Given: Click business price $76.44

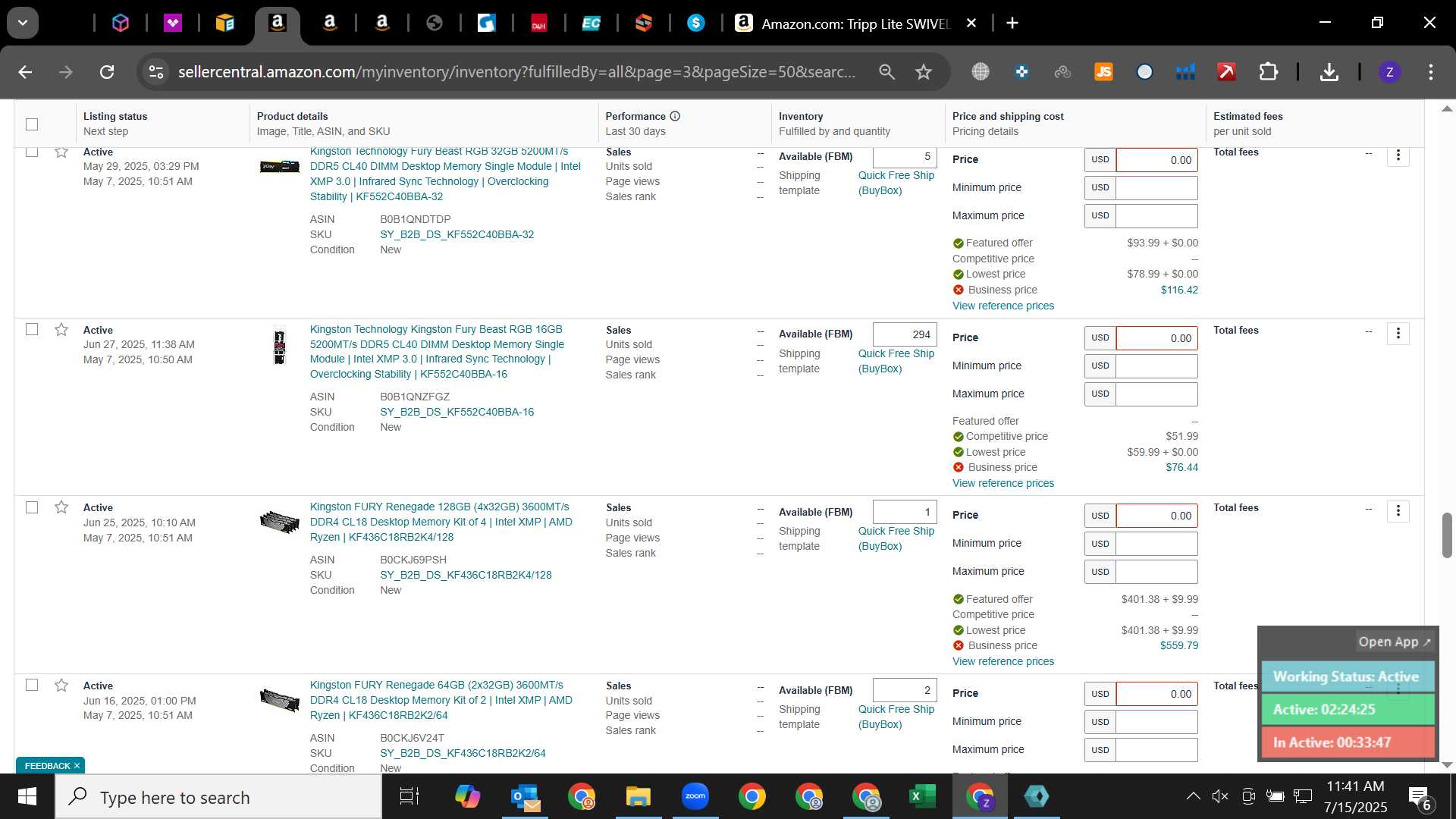Looking at the screenshot, I should click(x=1181, y=467).
